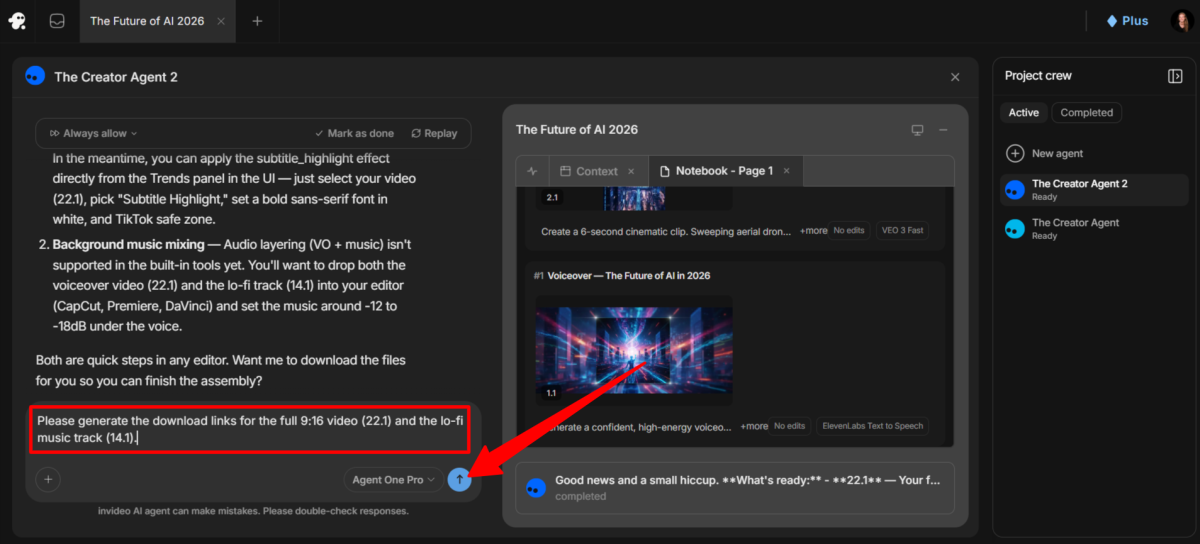
Task: Focus the chat message input field
Action: (x=249, y=429)
